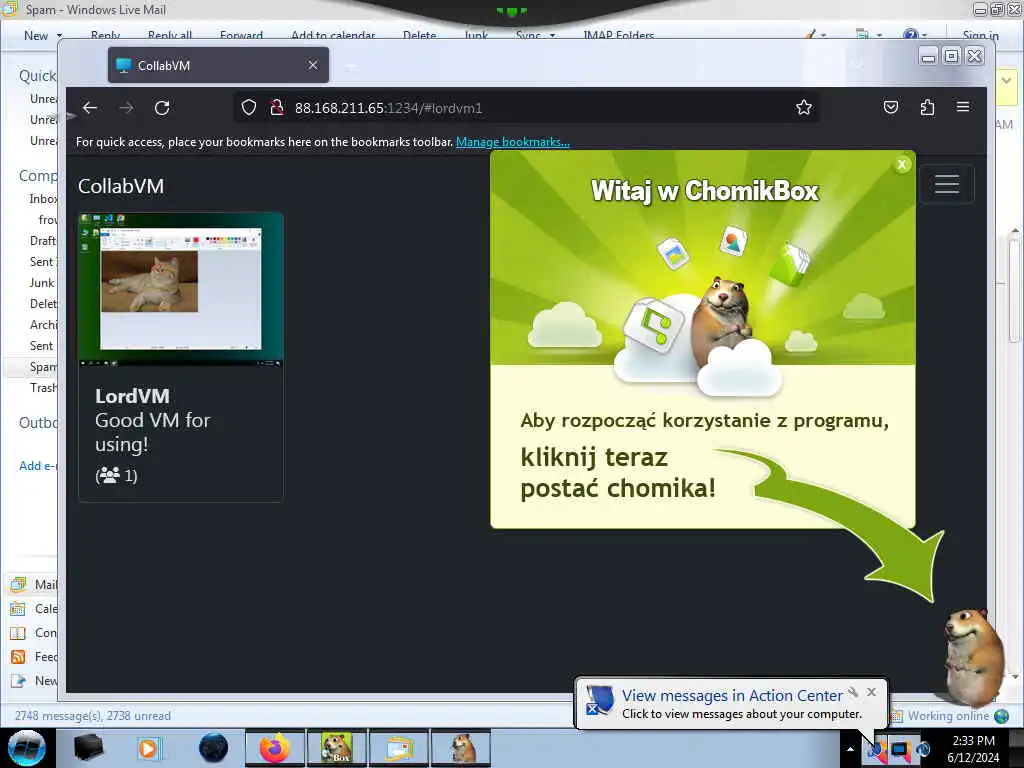Close the ChomikBox welcome popup

(x=902, y=165)
